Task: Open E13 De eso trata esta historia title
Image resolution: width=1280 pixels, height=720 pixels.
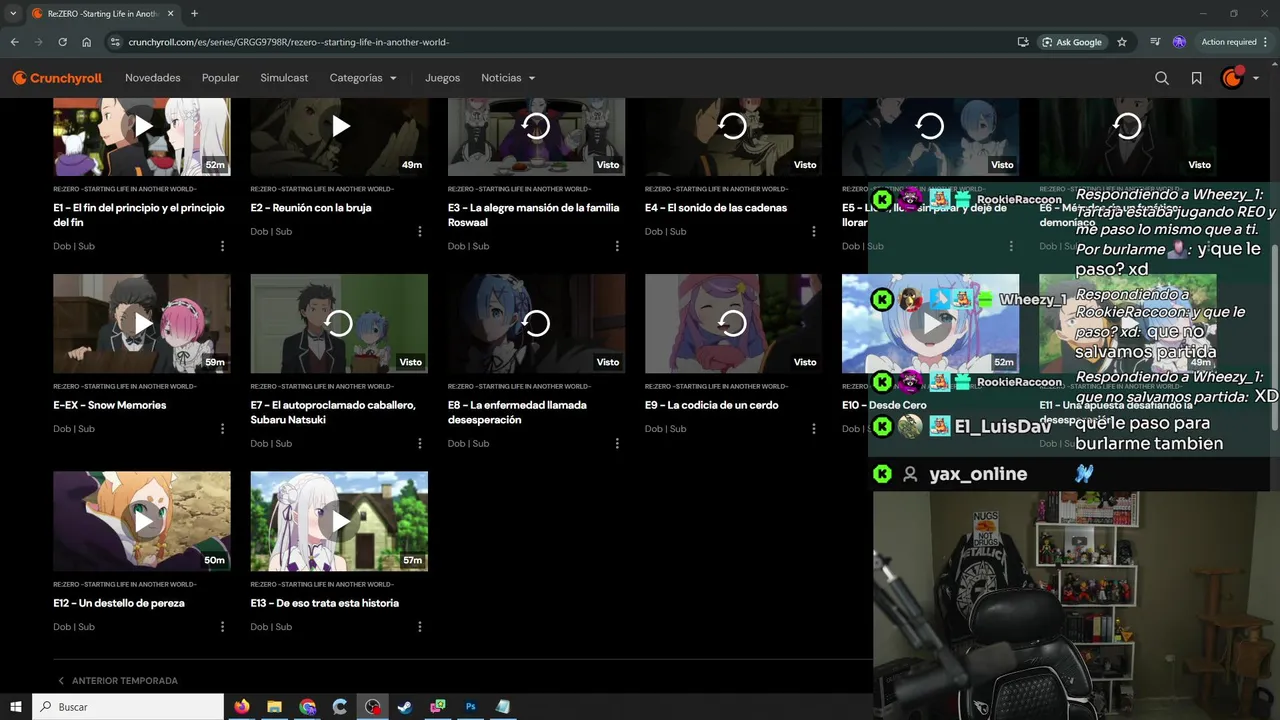Action: coord(324,603)
